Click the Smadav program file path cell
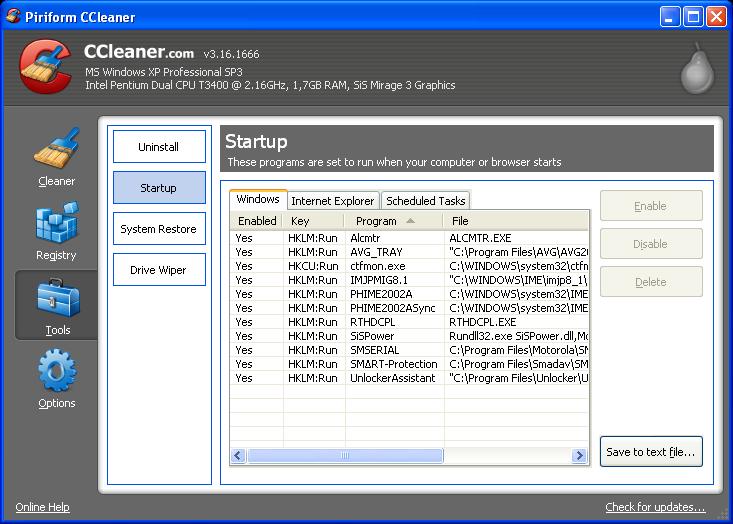This screenshot has width=733, height=524. pyautogui.click(x=518, y=364)
